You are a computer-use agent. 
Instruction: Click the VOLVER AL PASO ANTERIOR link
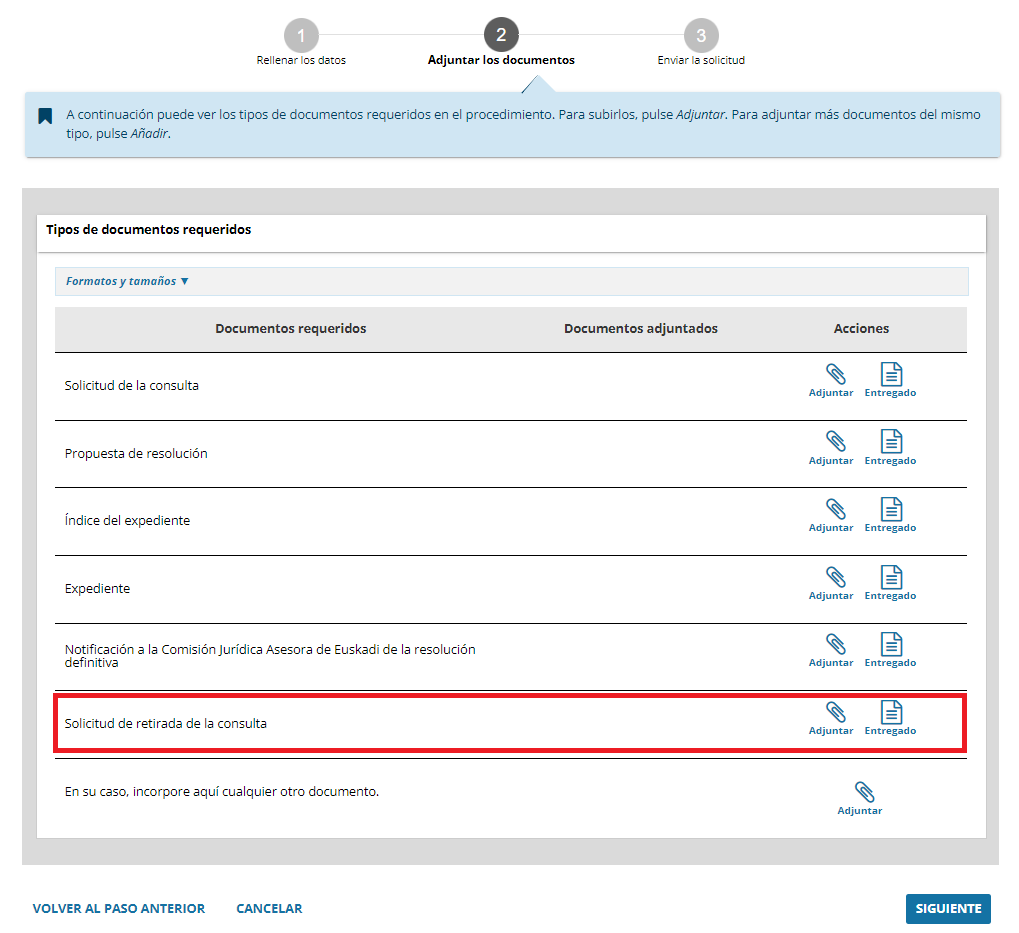coord(119,909)
